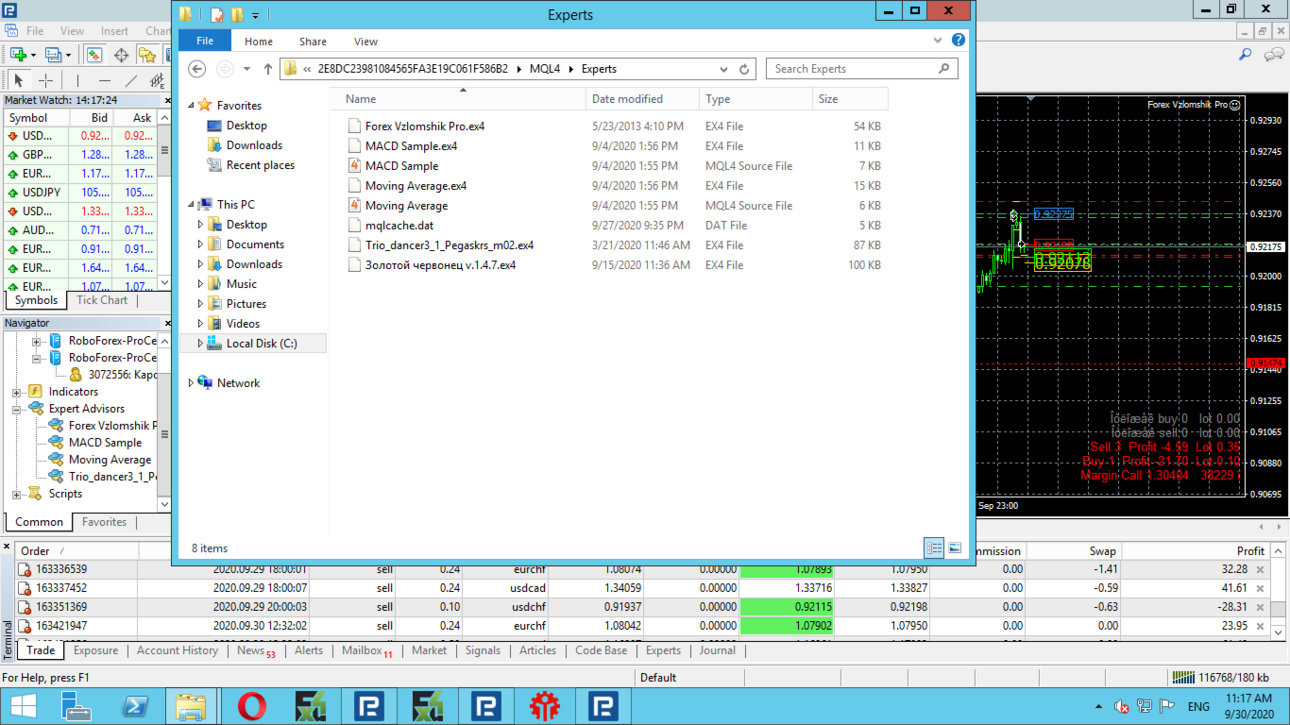Collapse This PC in Explorer sidebar
Image resolution: width=1290 pixels, height=725 pixels.
[191, 204]
